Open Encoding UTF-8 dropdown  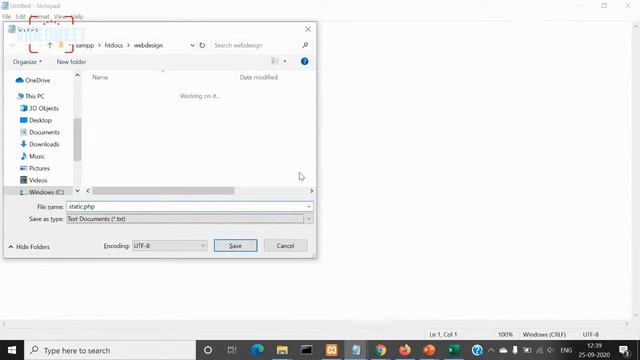point(169,246)
